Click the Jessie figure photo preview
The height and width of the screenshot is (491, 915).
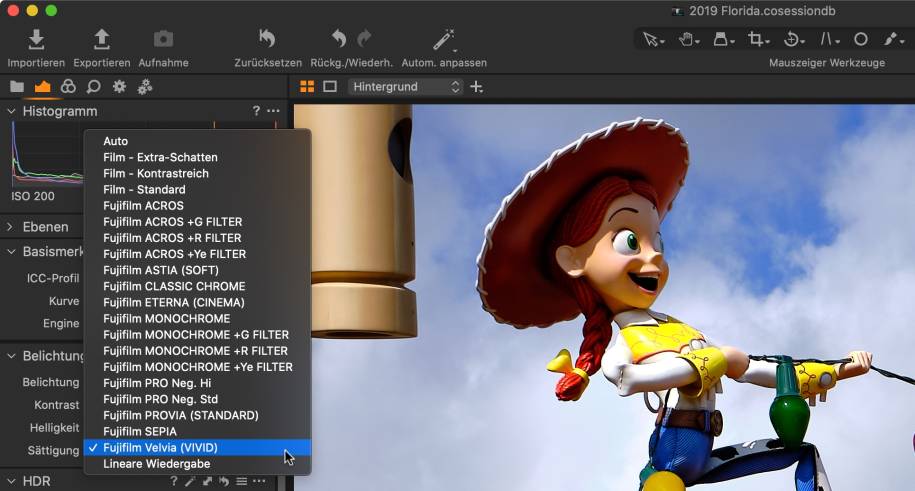coord(605,298)
